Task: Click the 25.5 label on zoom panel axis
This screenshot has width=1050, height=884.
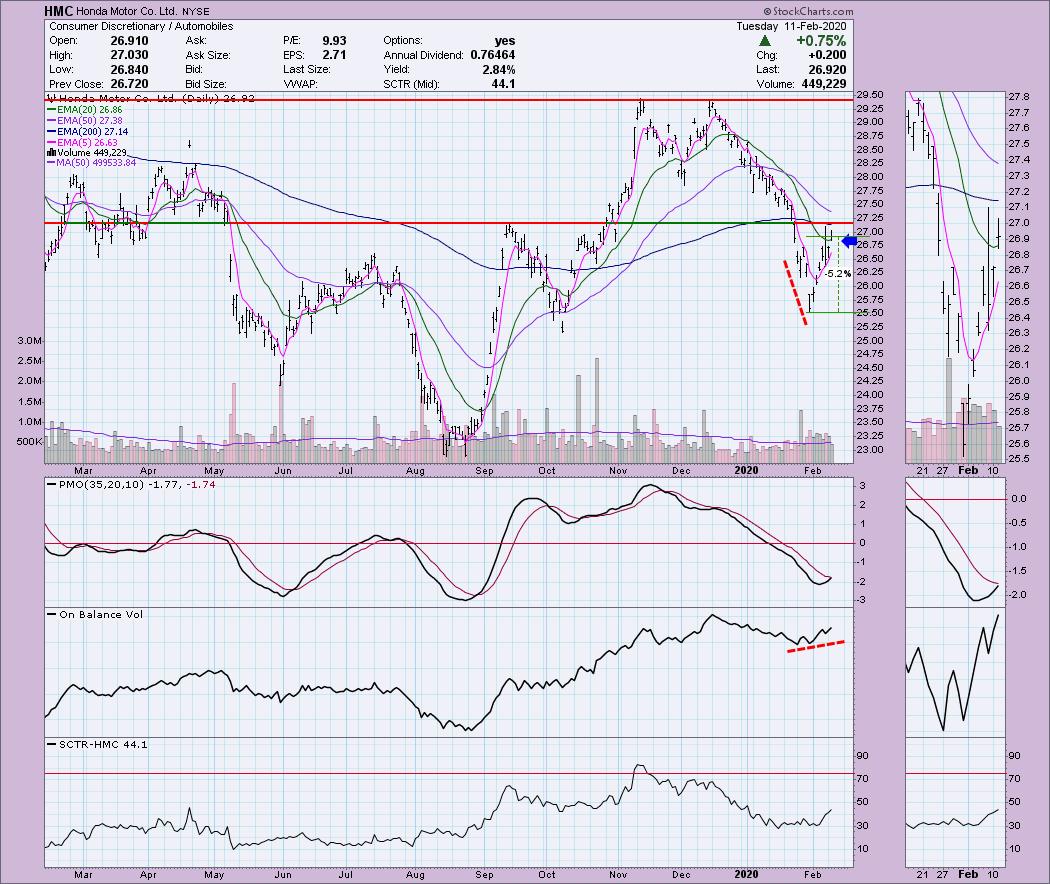Action: point(1019,459)
